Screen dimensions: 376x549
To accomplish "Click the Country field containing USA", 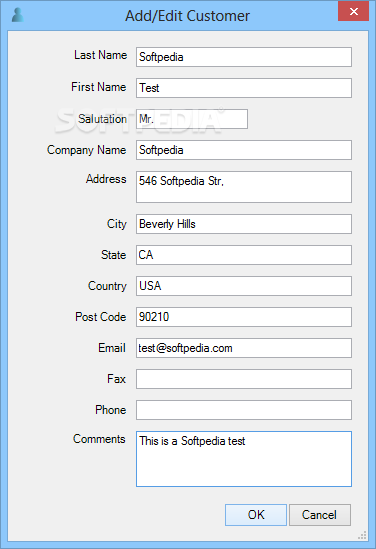I will [x=244, y=286].
